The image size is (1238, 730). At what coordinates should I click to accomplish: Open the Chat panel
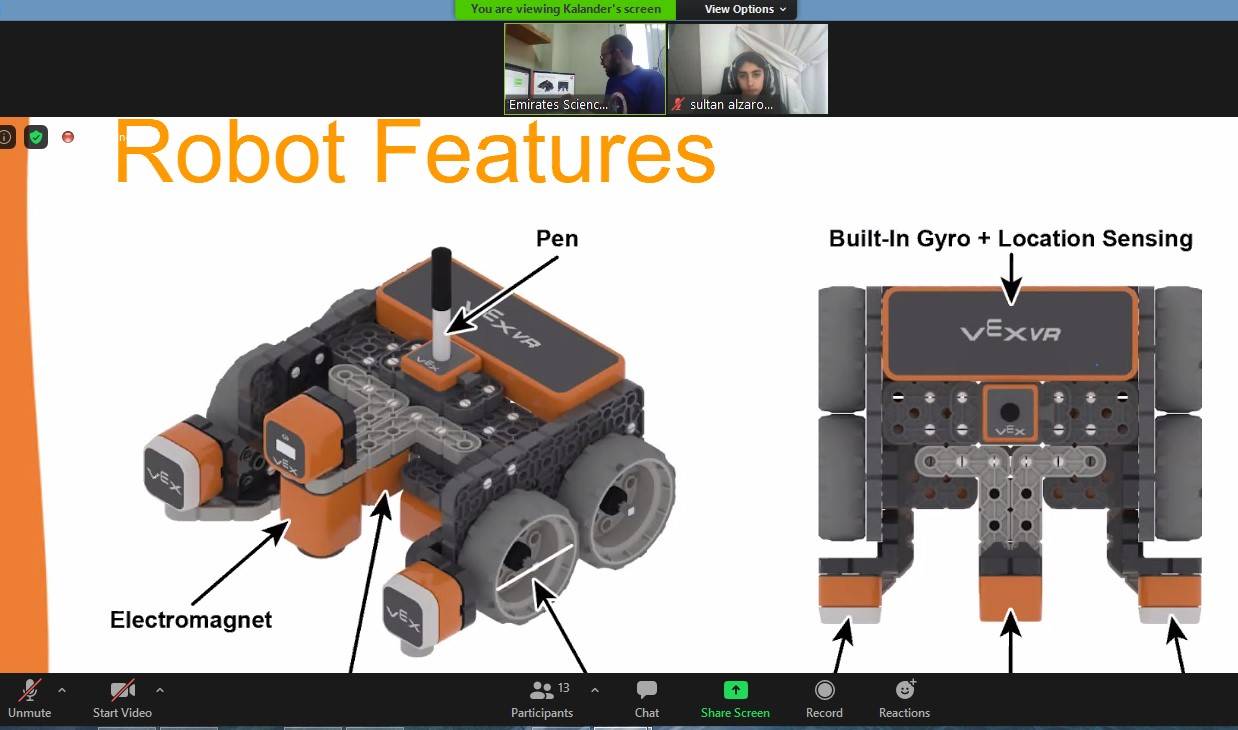(x=646, y=698)
